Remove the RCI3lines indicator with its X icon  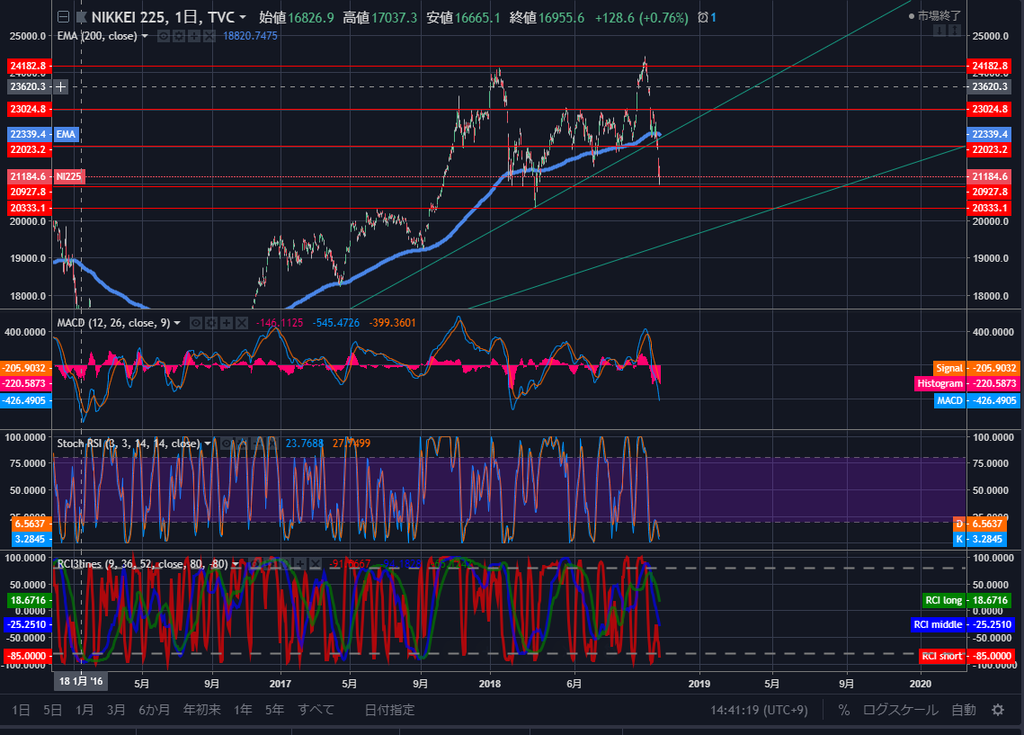(315, 563)
